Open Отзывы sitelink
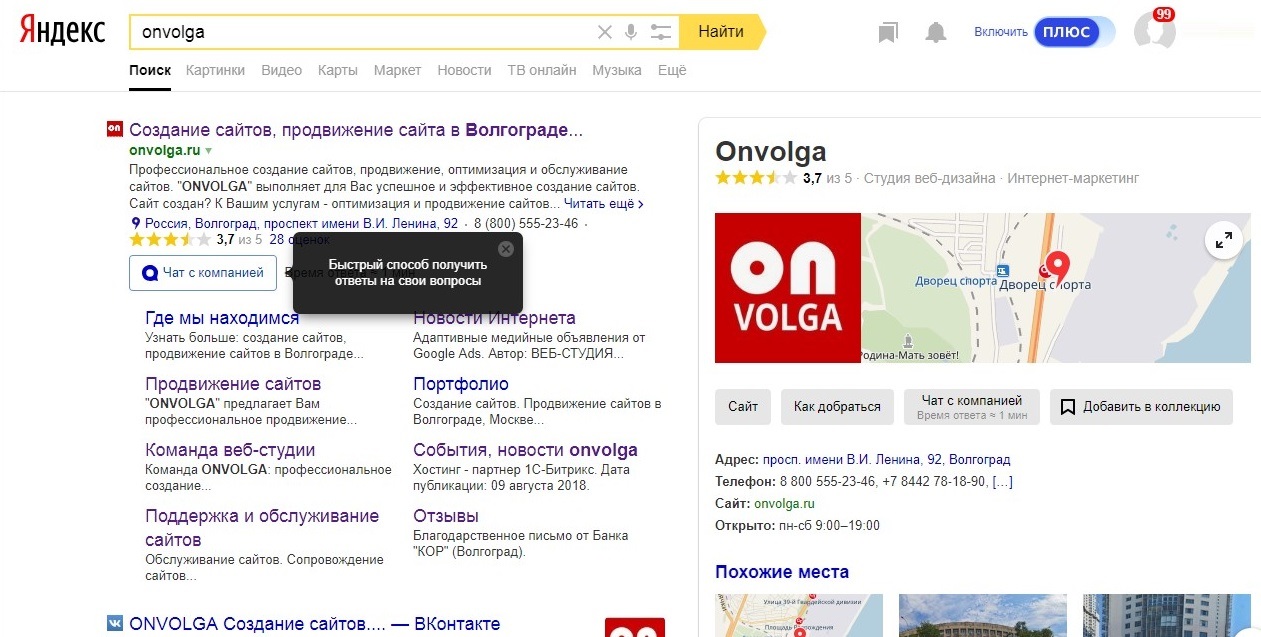 tap(446, 516)
